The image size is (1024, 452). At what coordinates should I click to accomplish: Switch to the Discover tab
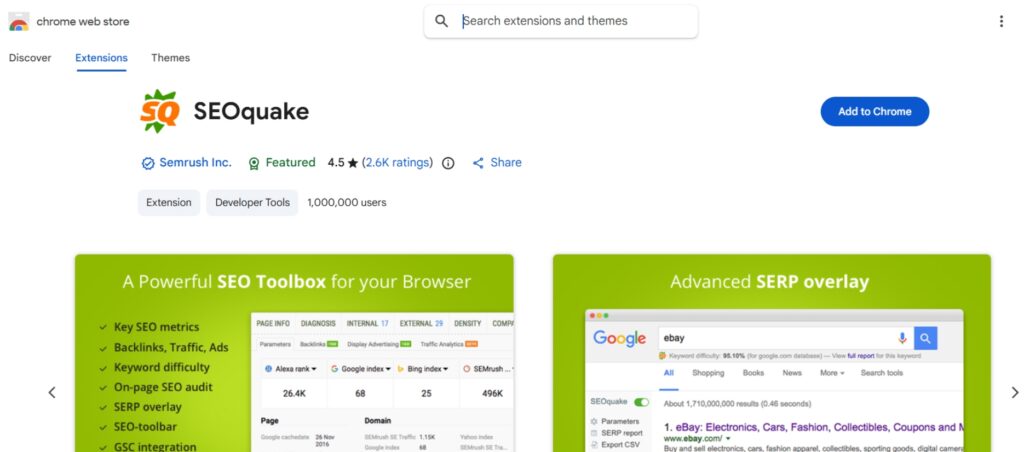tap(30, 57)
